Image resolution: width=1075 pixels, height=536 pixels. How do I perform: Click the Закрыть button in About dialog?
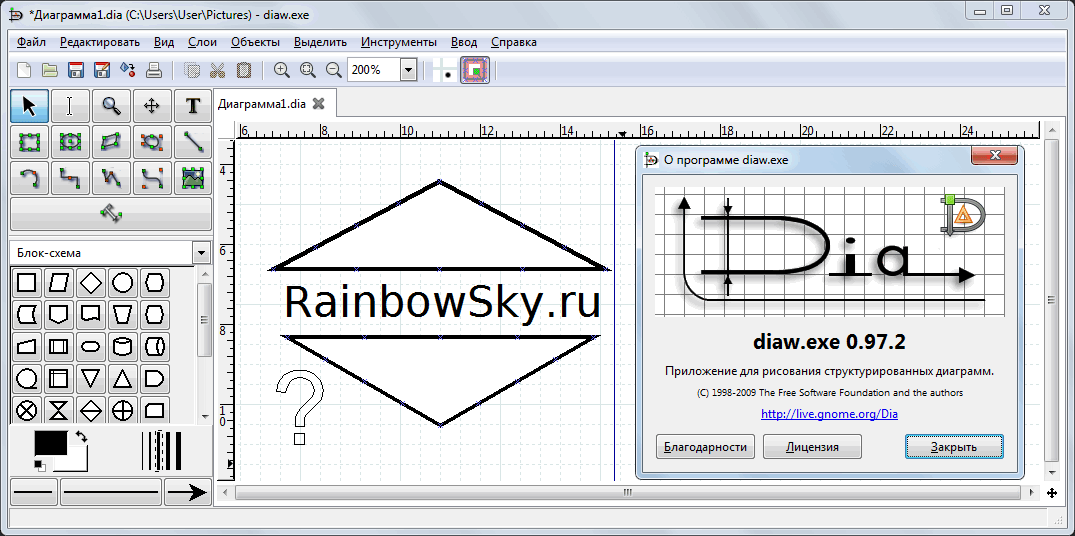pyautogui.click(x=954, y=447)
